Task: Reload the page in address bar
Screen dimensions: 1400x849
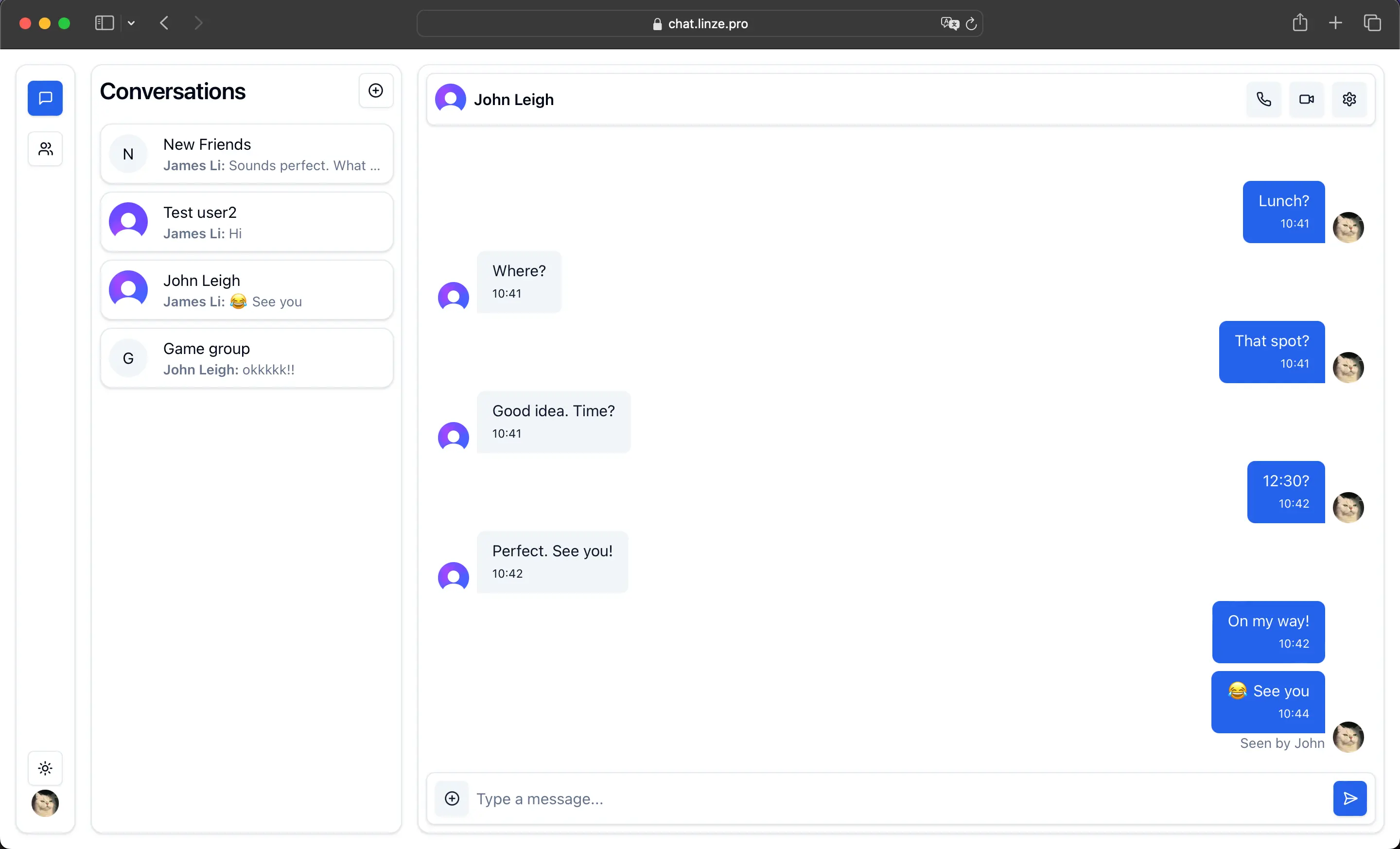Action: 971,23
